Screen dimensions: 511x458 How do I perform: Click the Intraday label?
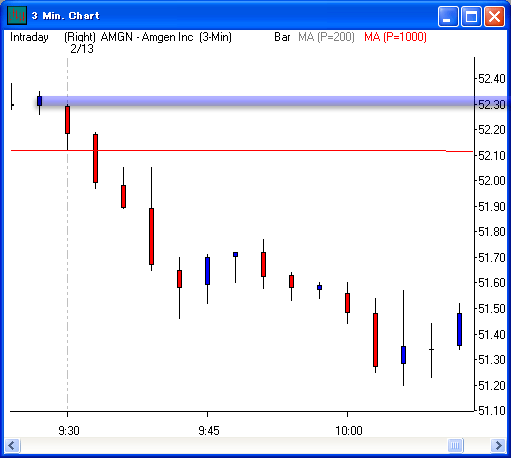(x=29, y=37)
